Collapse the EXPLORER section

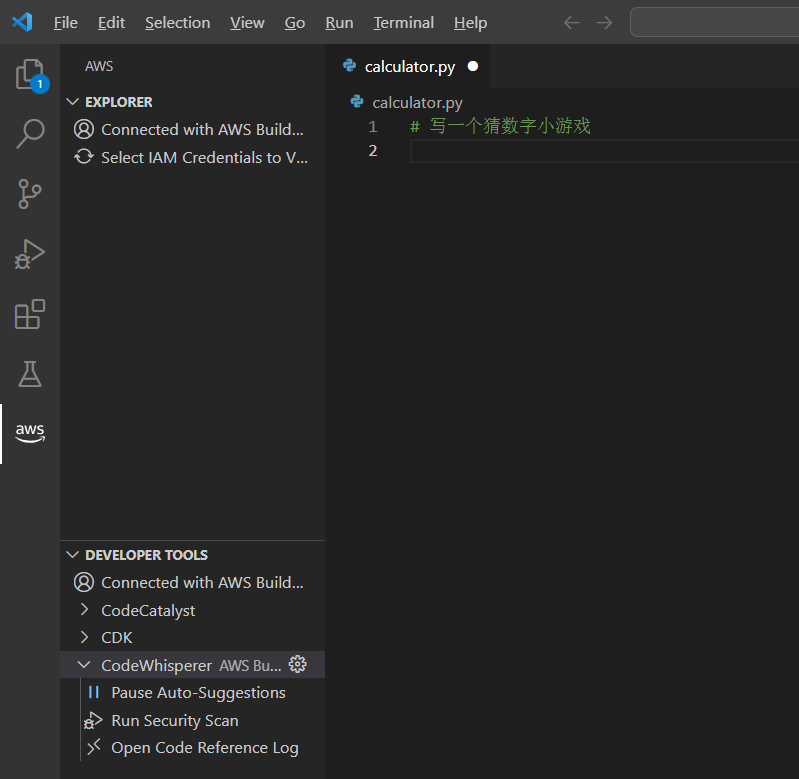73,102
